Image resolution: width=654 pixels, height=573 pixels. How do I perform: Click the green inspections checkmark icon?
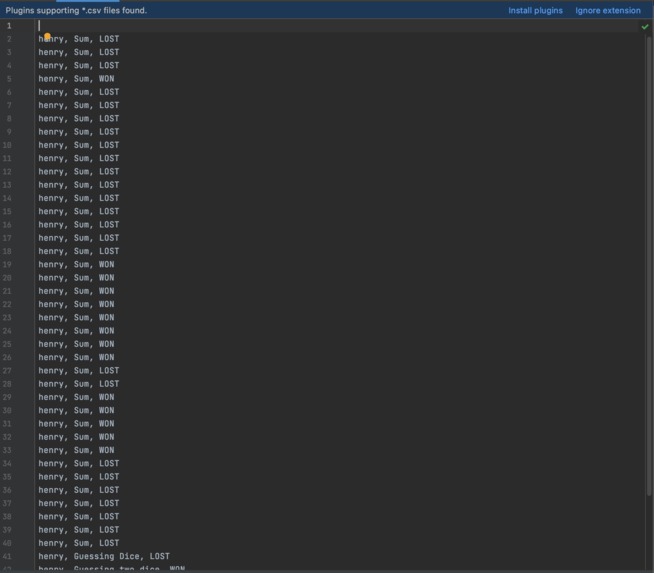[x=645, y=27]
